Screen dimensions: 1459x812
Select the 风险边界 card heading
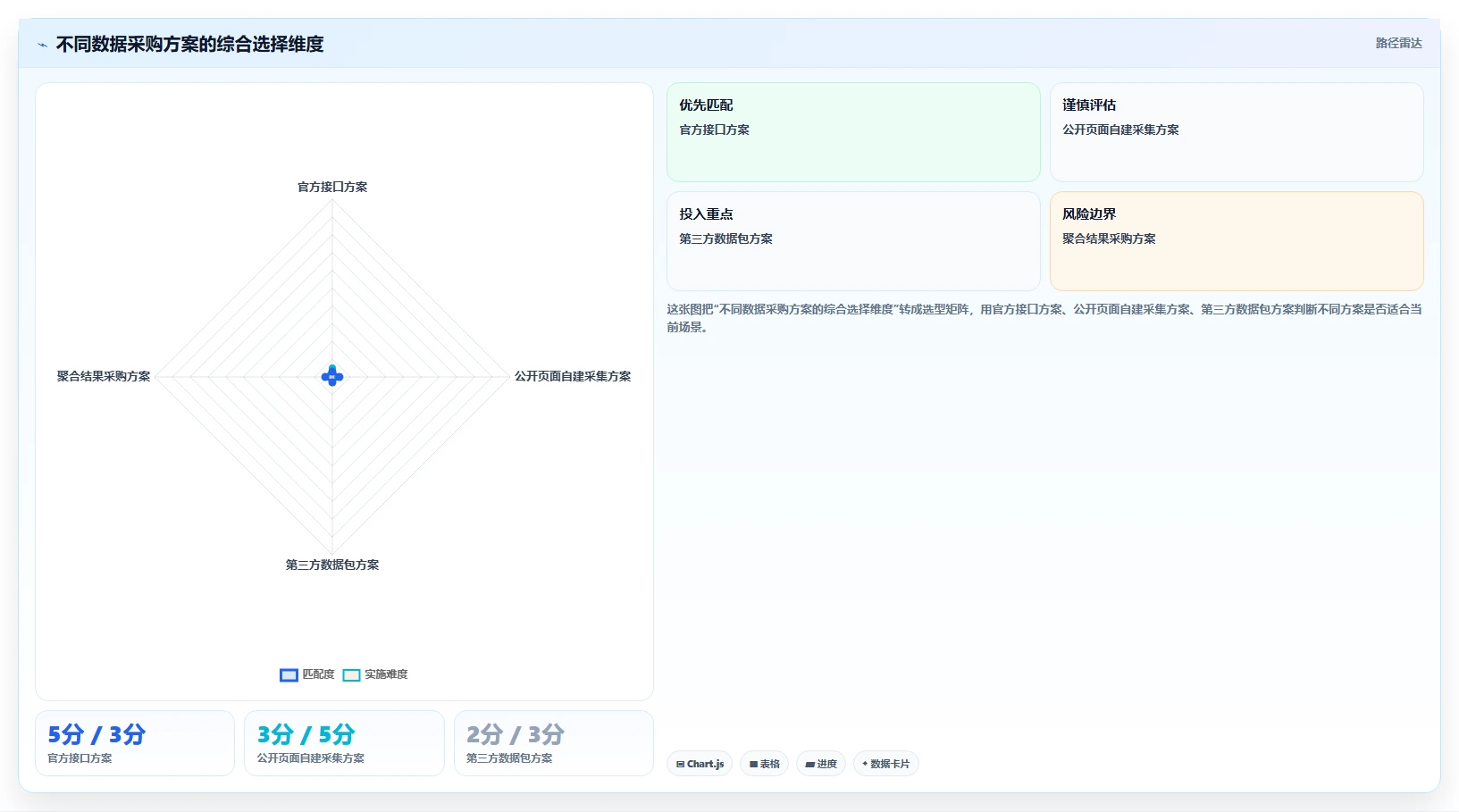pos(1089,214)
